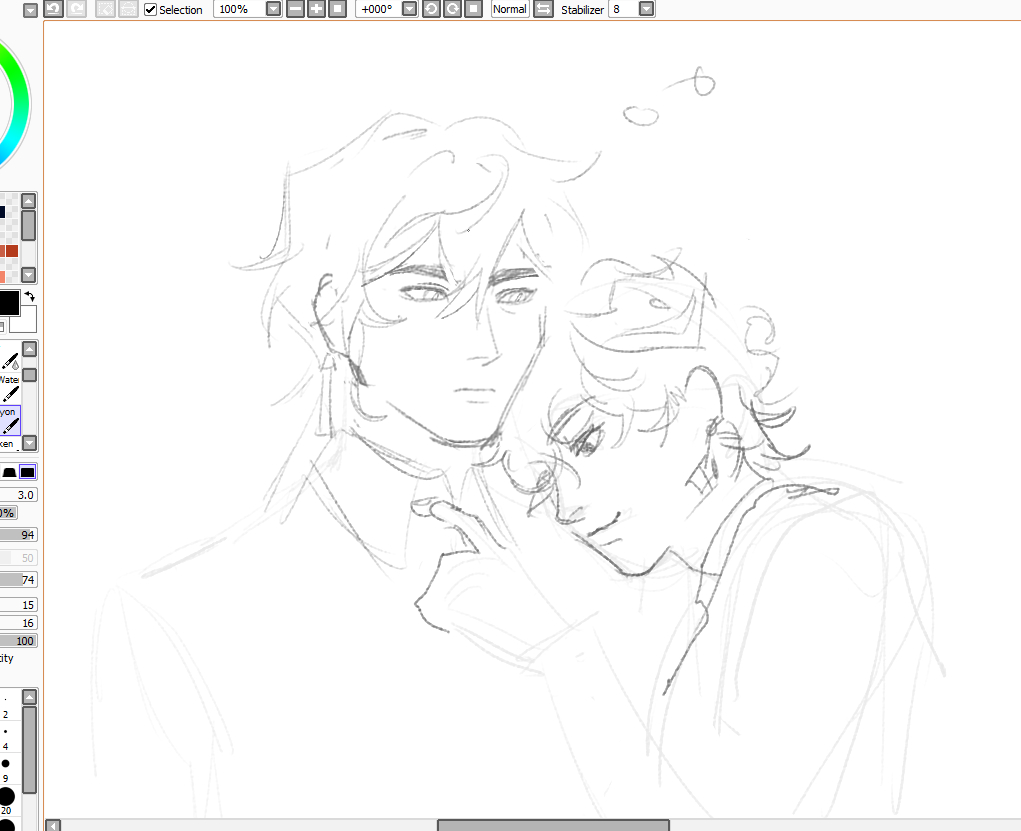The height and width of the screenshot is (831, 1021).
Task: Click the Normal view mode button
Action: 509,9
